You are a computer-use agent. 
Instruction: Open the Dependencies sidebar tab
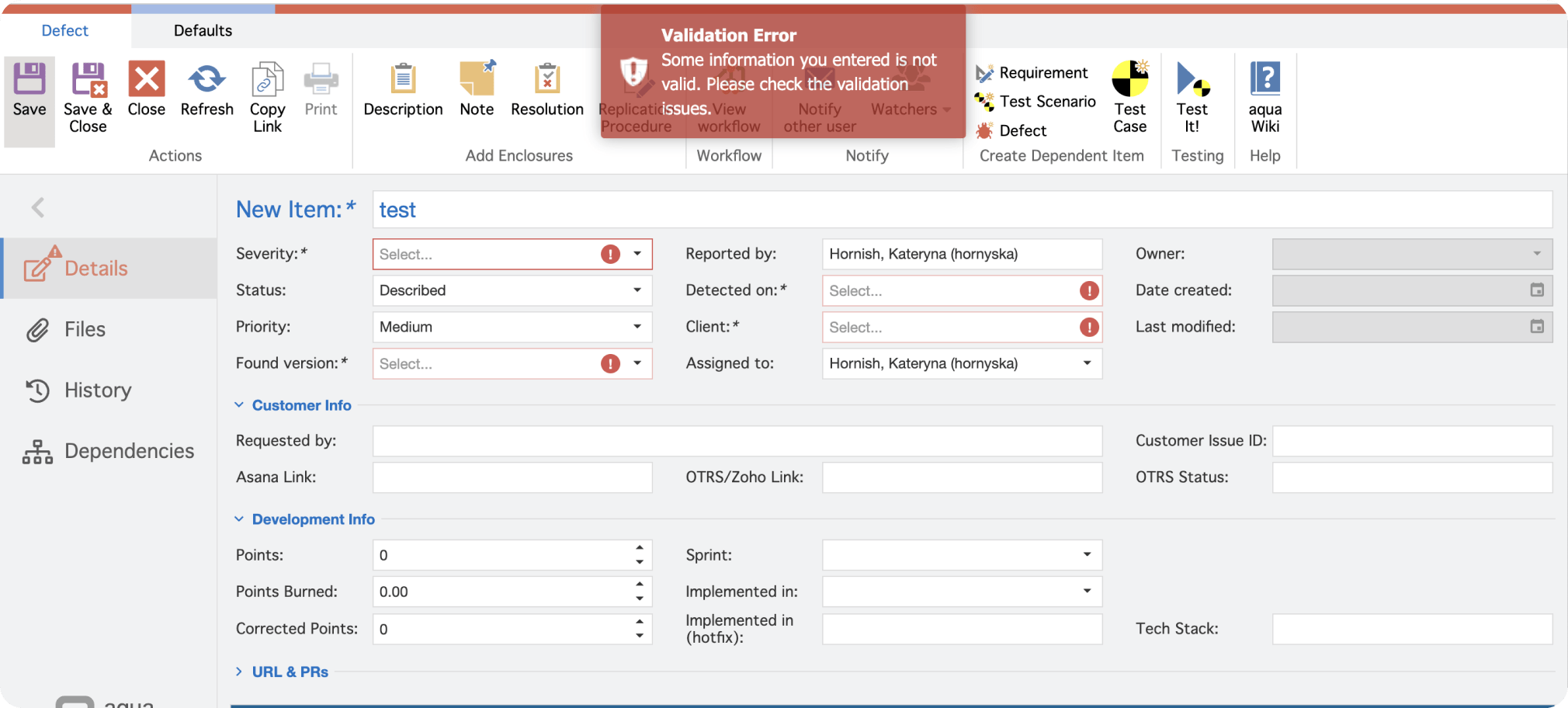click(109, 451)
